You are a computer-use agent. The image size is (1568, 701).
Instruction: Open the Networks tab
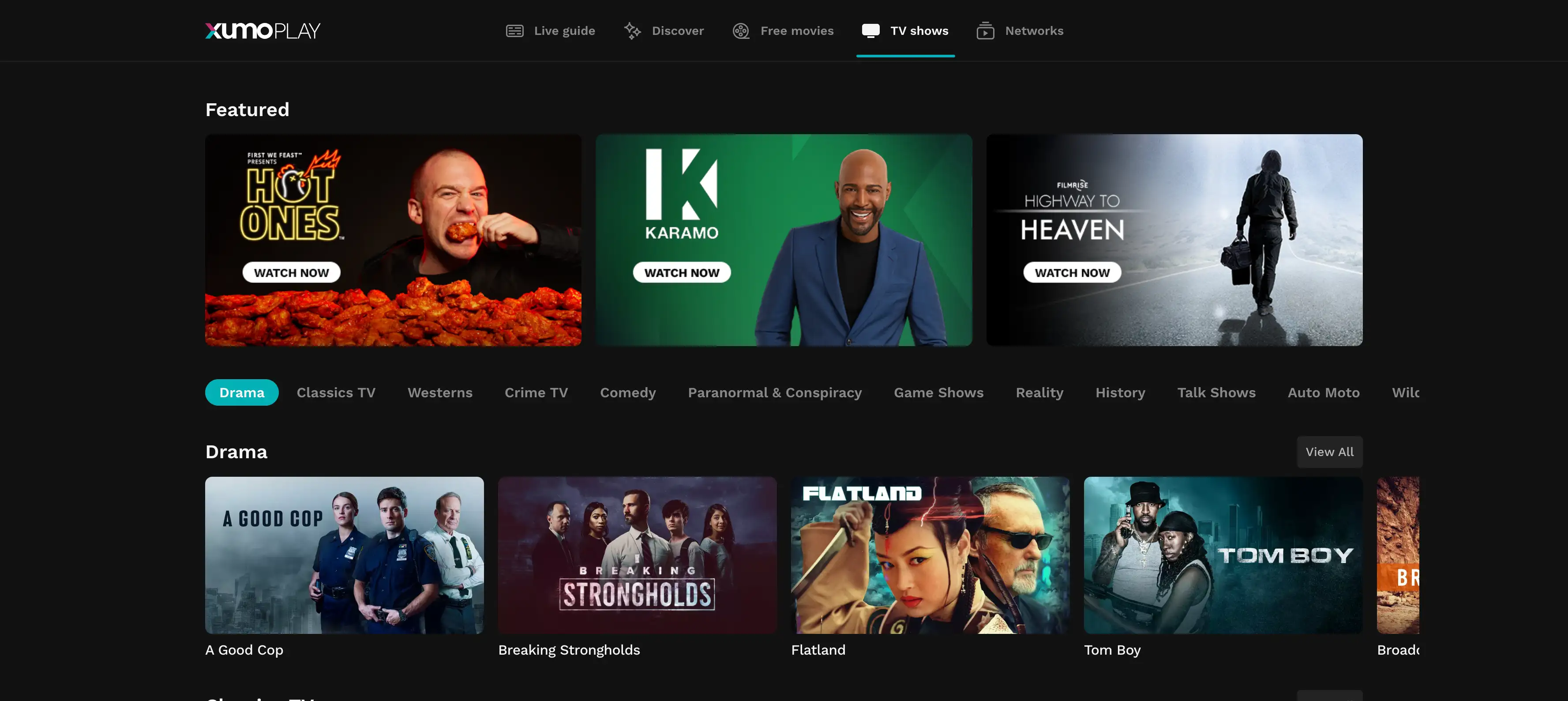tap(1020, 30)
